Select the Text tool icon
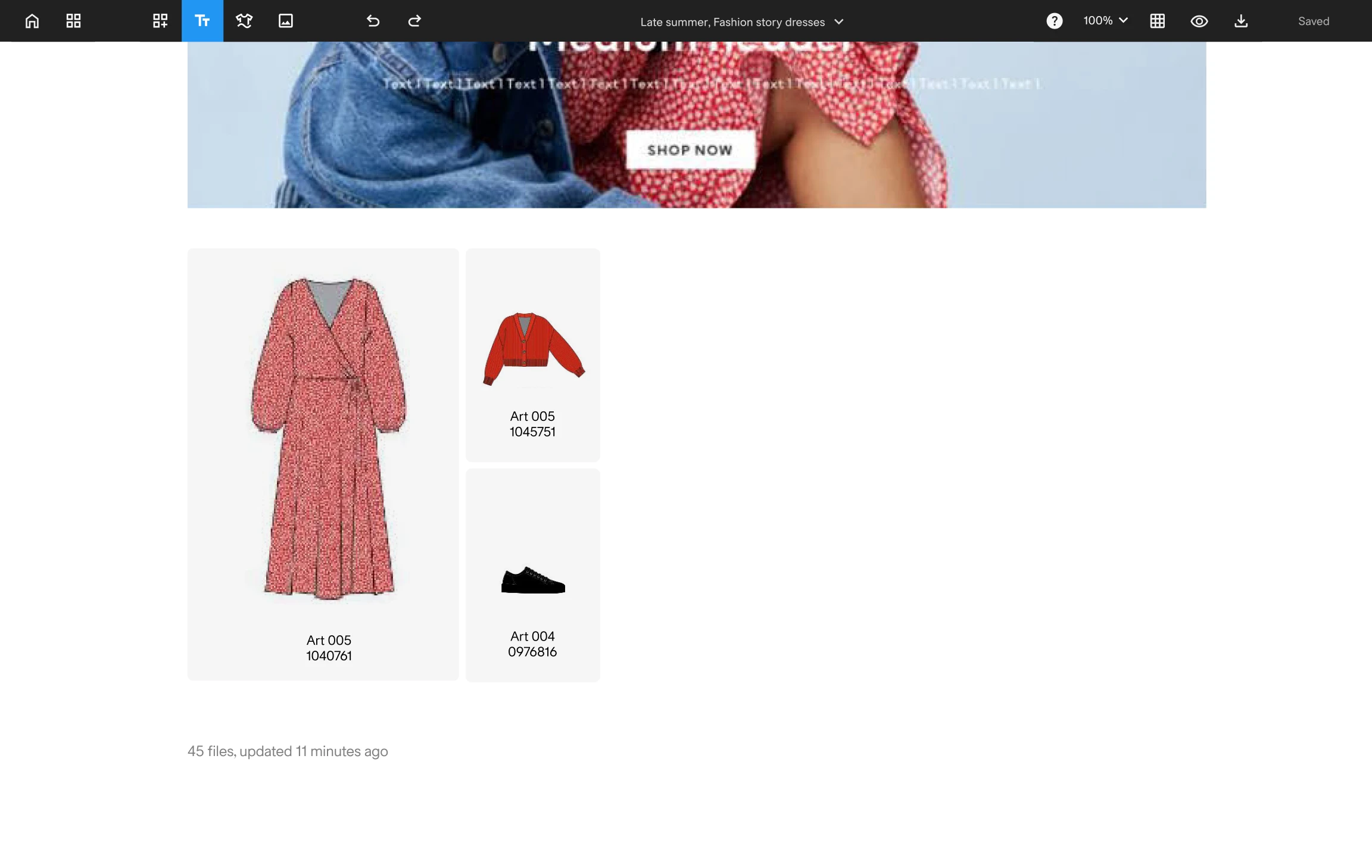 pyautogui.click(x=202, y=21)
